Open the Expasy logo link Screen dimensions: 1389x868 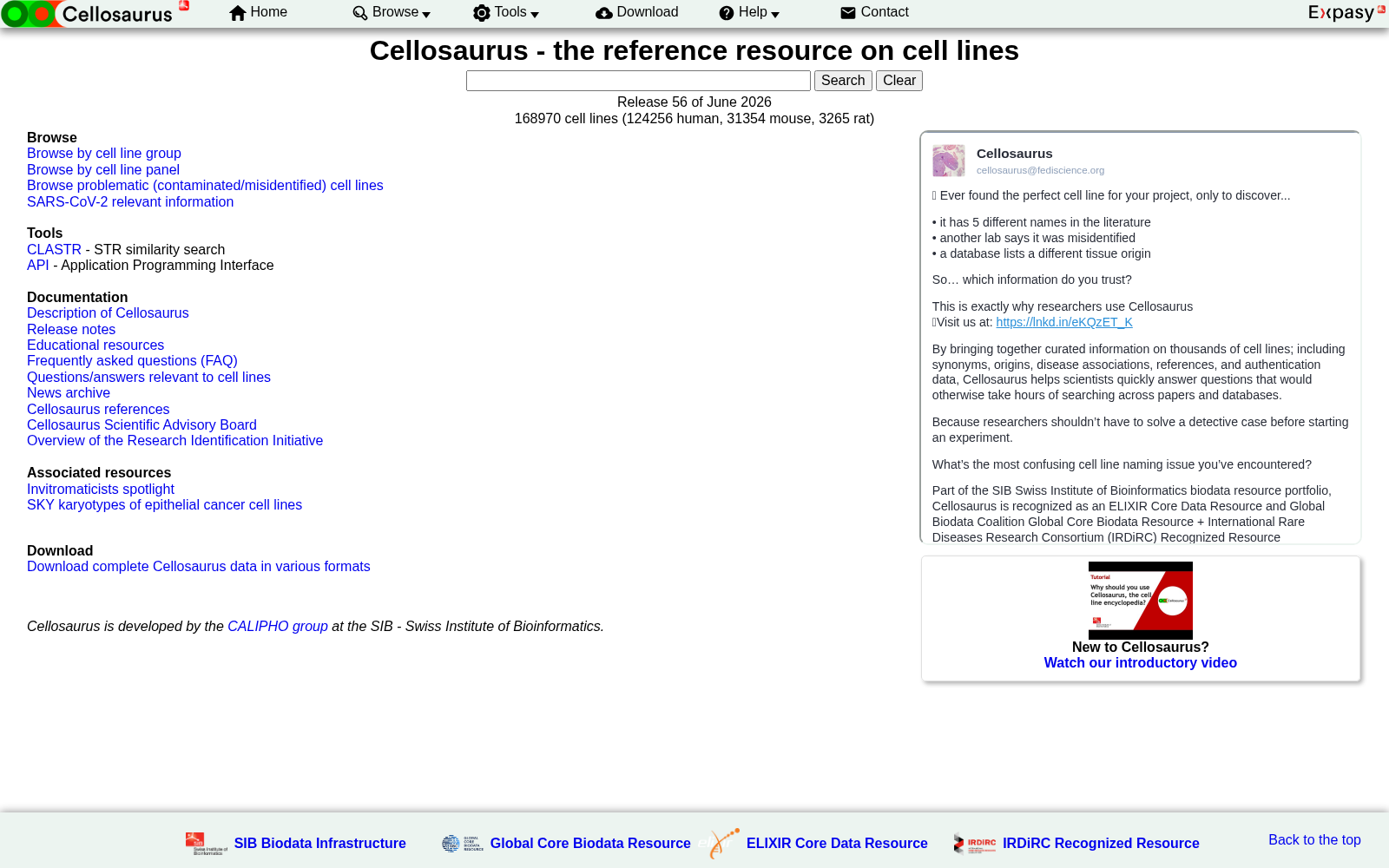(x=1346, y=12)
